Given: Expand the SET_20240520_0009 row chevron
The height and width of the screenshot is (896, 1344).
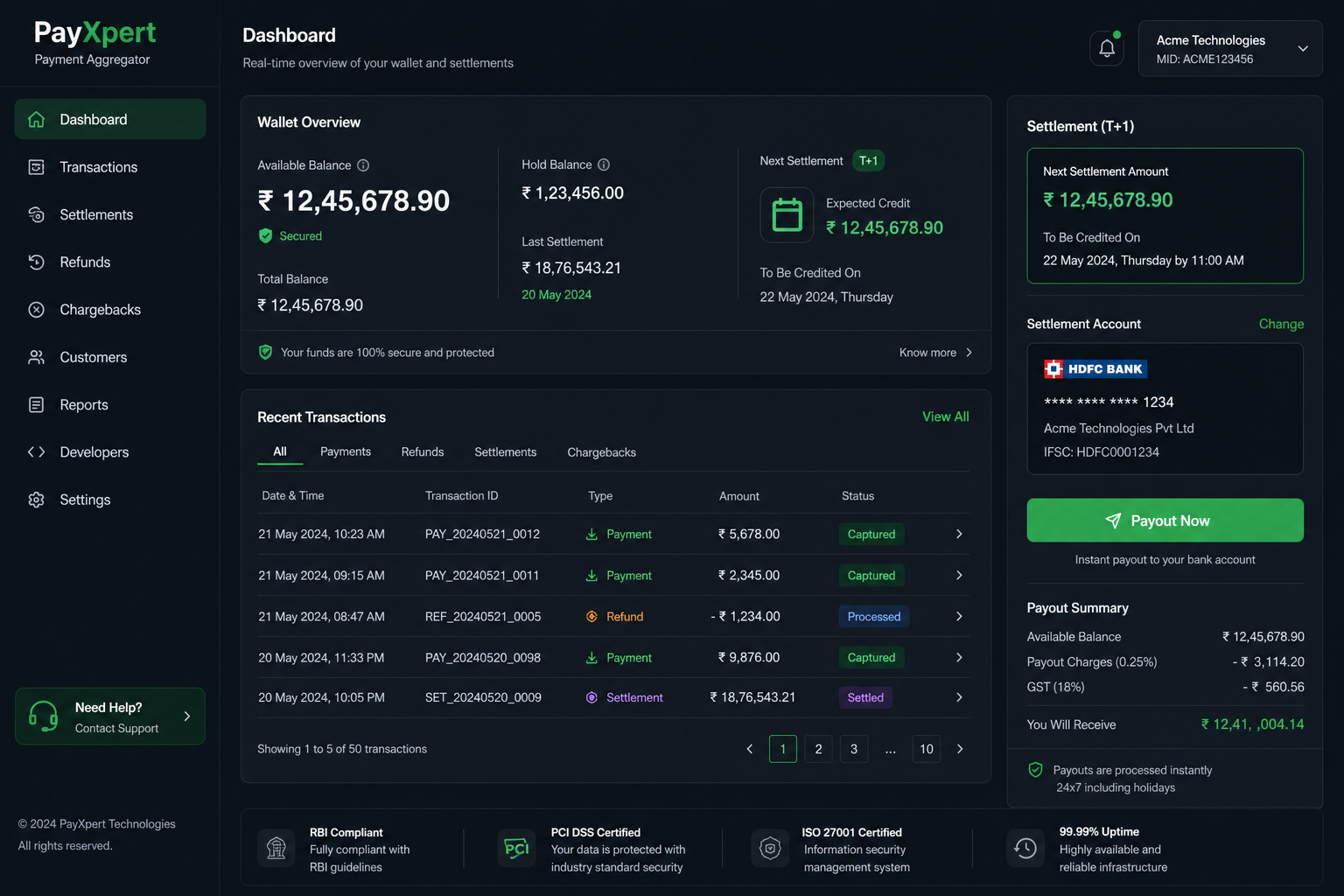Looking at the screenshot, I should (x=959, y=697).
